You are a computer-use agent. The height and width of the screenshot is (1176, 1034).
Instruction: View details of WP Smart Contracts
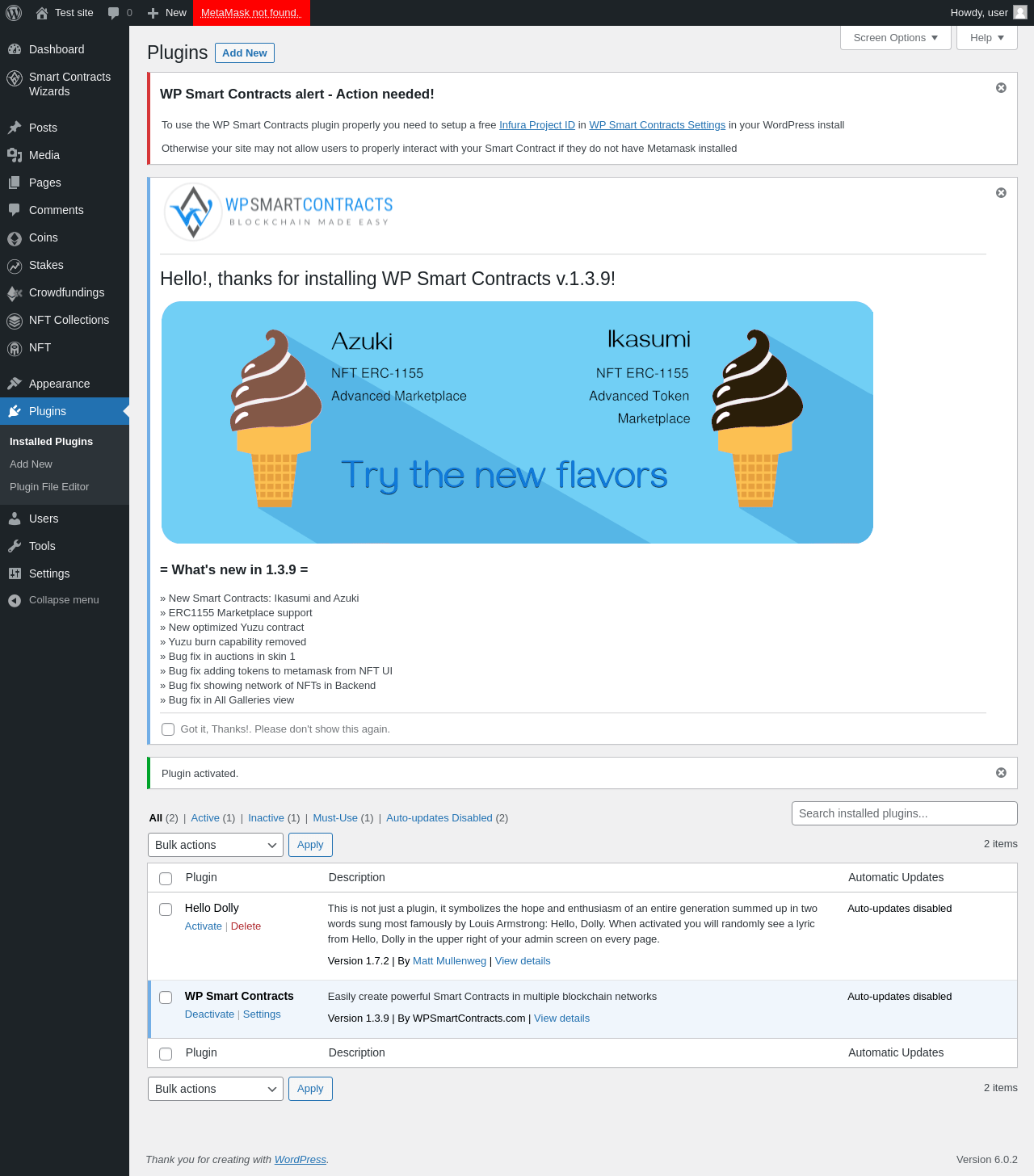pyautogui.click(x=561, y=1018)
